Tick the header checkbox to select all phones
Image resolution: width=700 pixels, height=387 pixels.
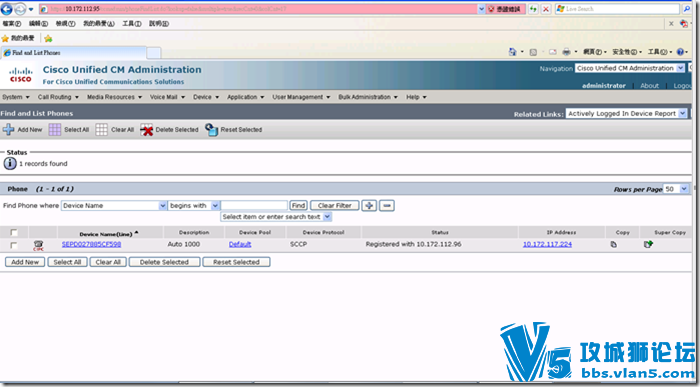coord(14,232)
